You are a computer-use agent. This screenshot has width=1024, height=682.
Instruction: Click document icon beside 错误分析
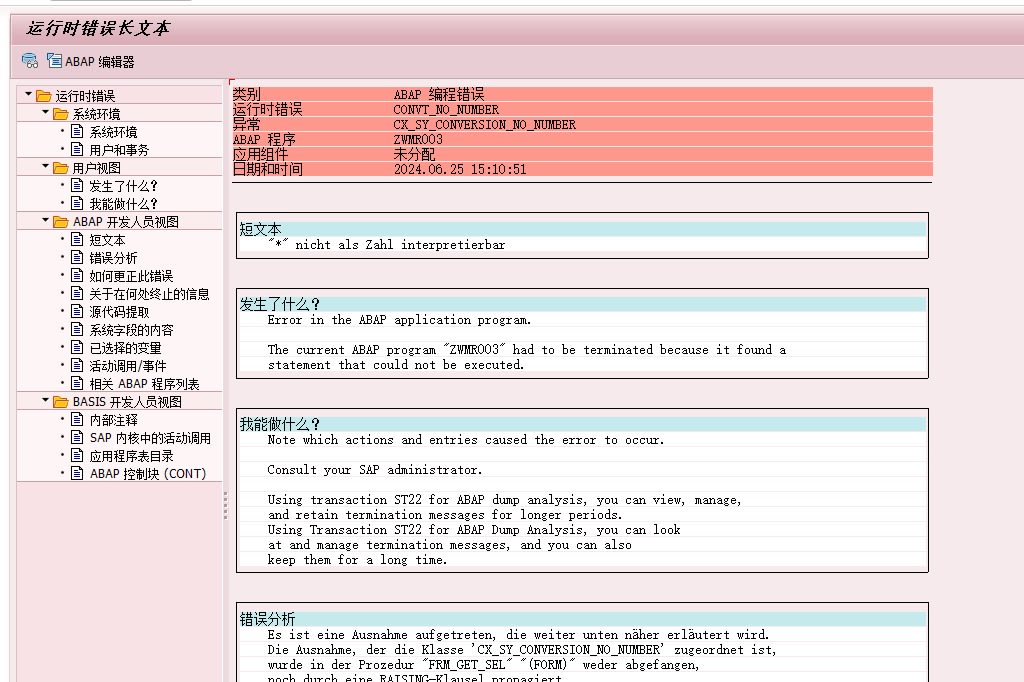click(x=77, y=258)
